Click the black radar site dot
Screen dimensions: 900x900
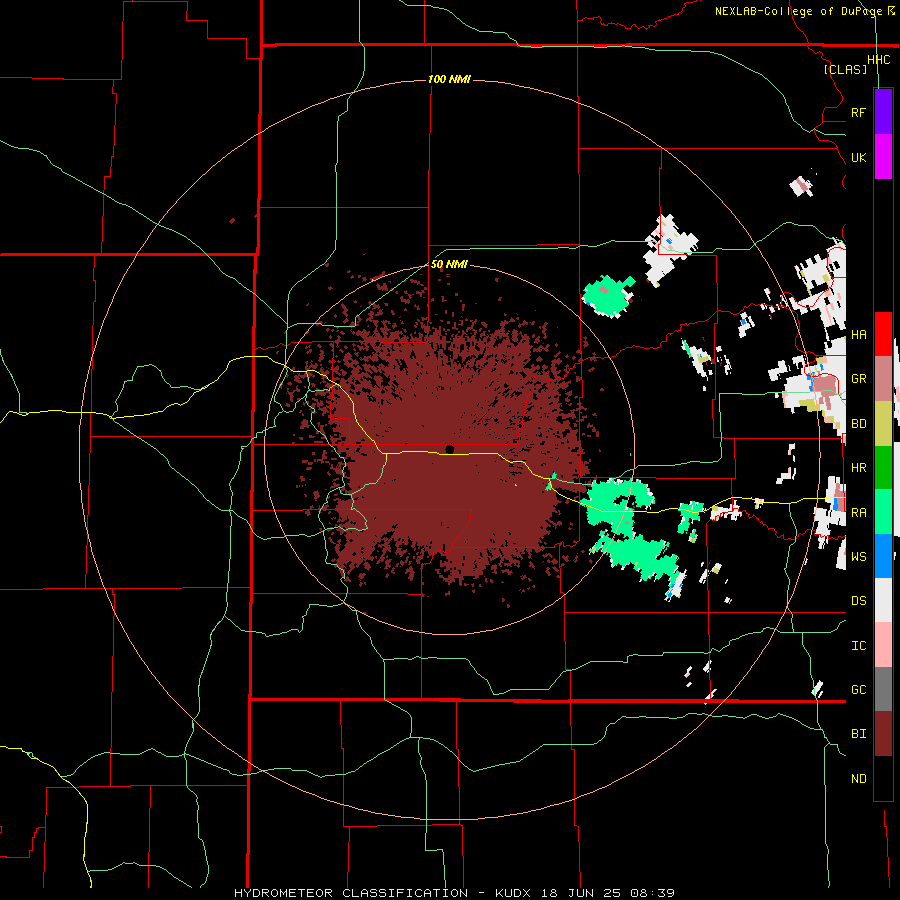449,449
